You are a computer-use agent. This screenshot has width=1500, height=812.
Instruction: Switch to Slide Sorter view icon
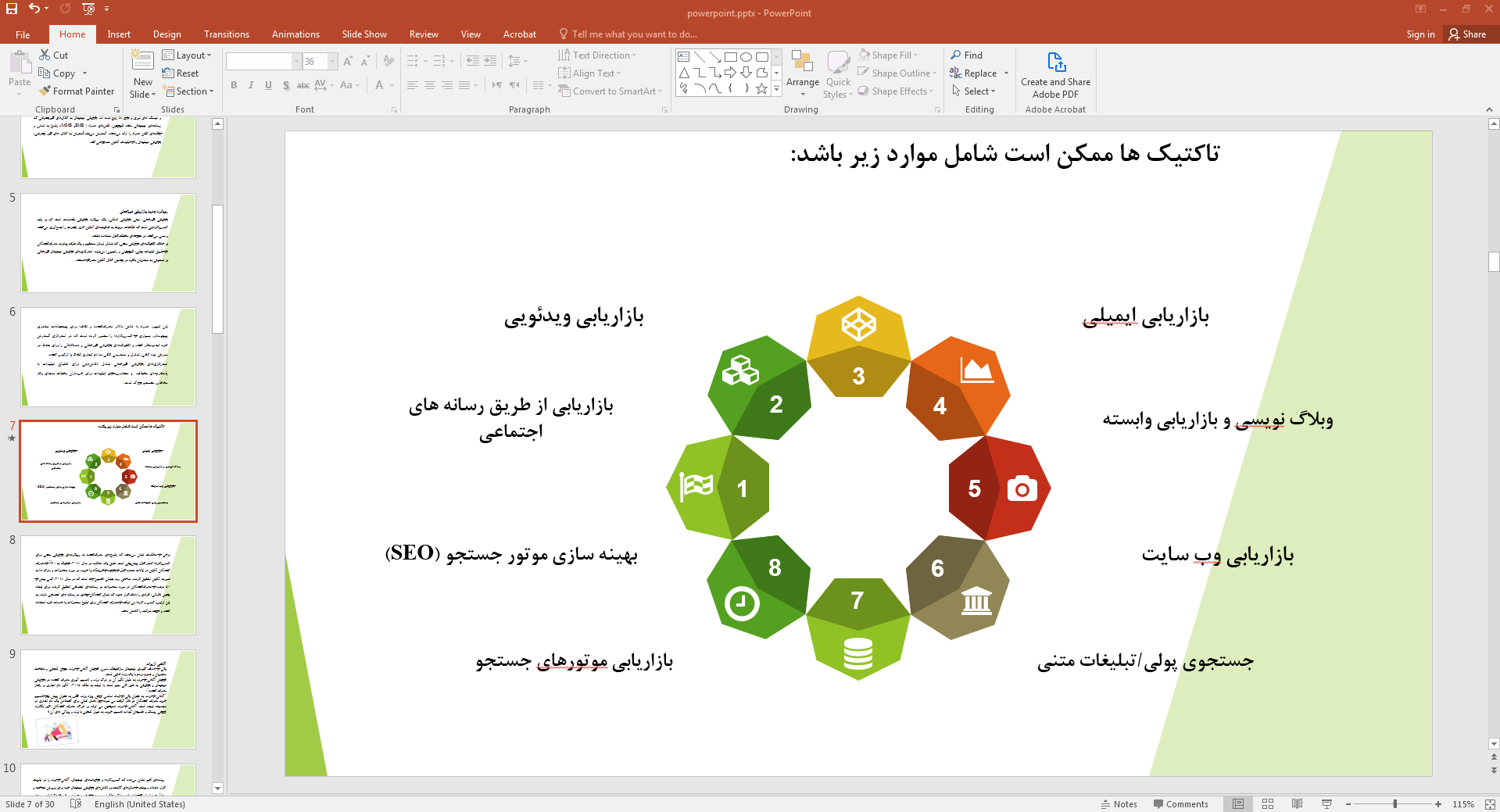coord(1268,803)
